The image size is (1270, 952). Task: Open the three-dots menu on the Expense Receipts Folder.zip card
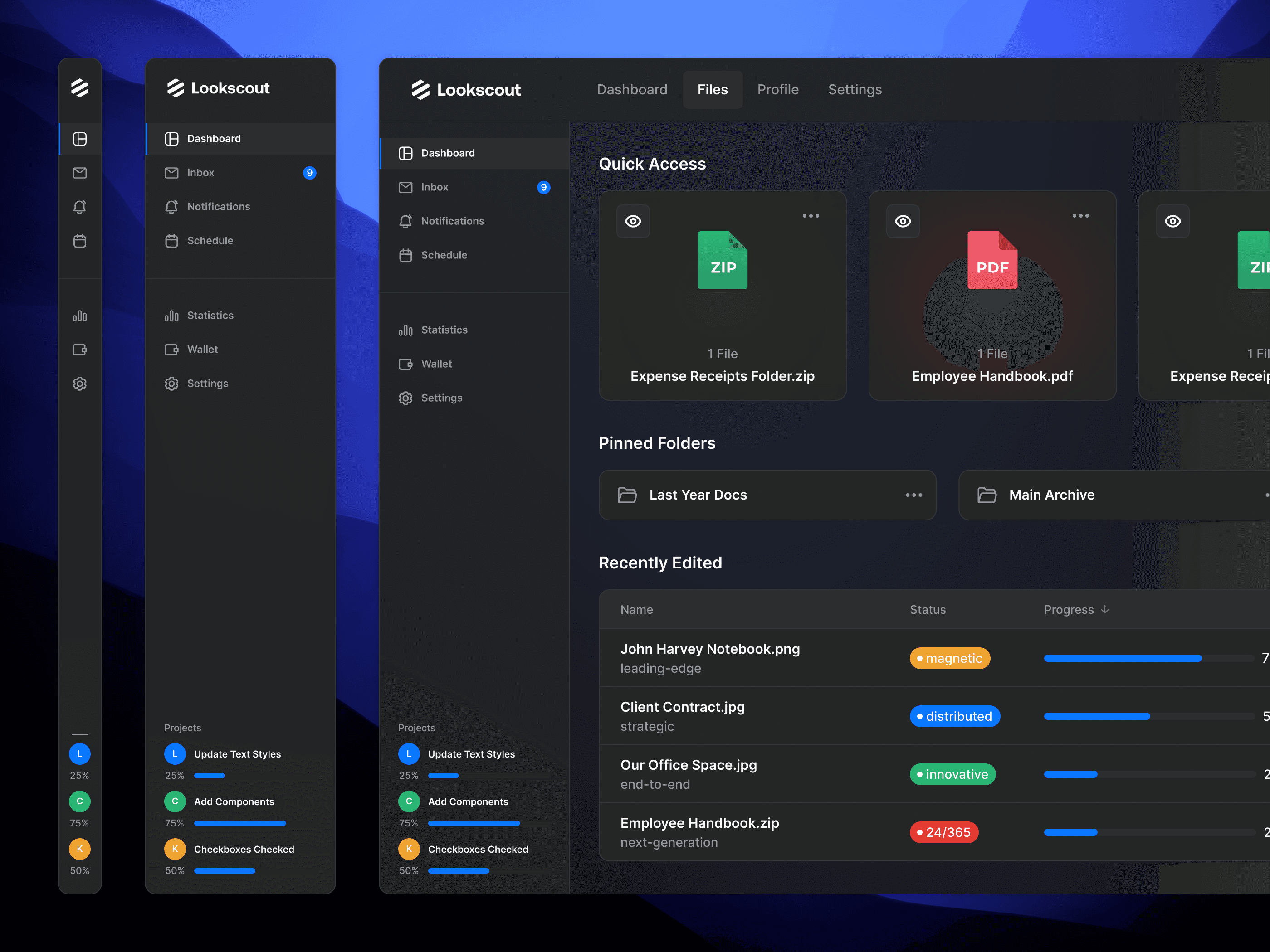811,216
